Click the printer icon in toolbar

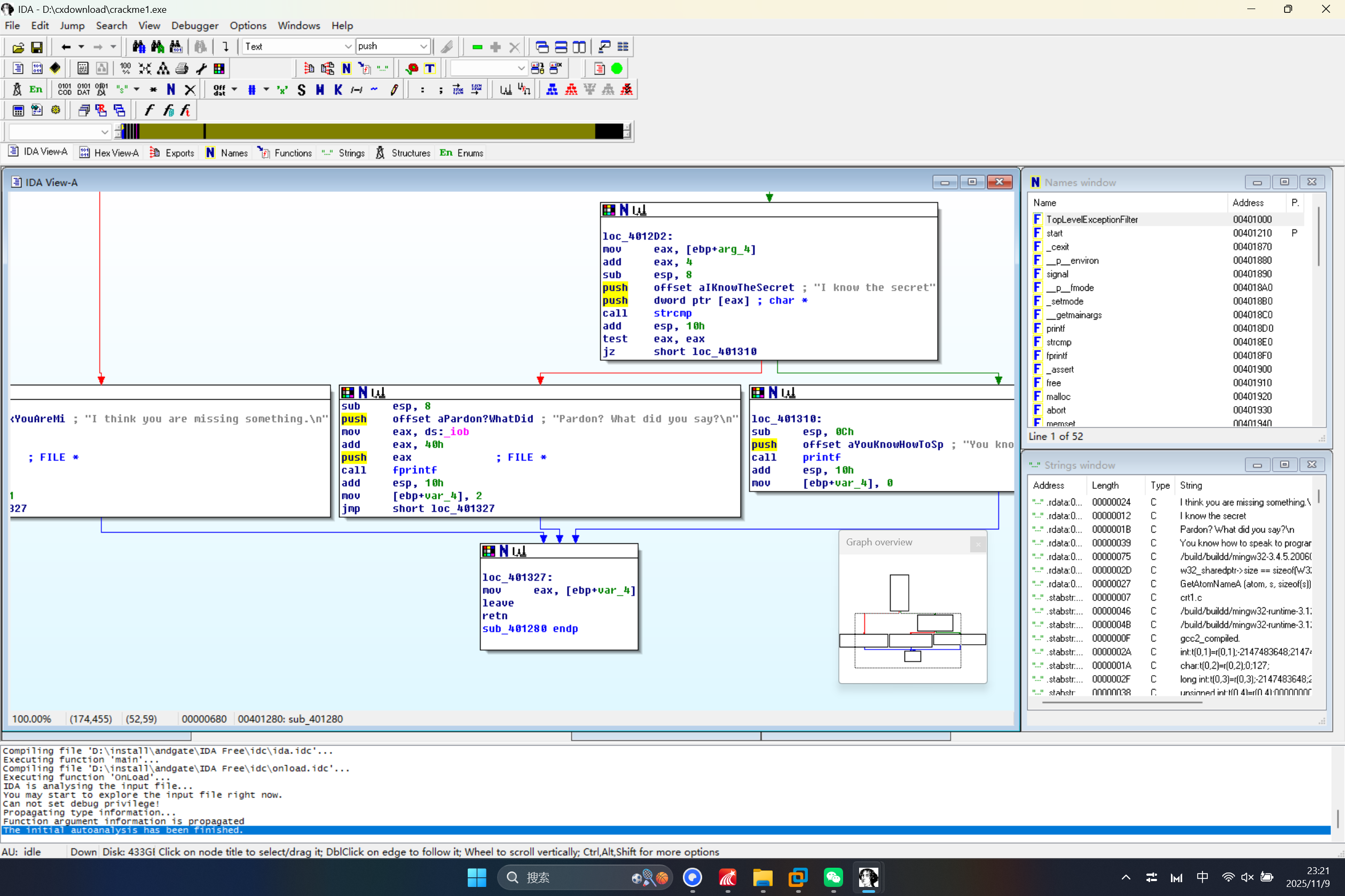pos(182,68)
